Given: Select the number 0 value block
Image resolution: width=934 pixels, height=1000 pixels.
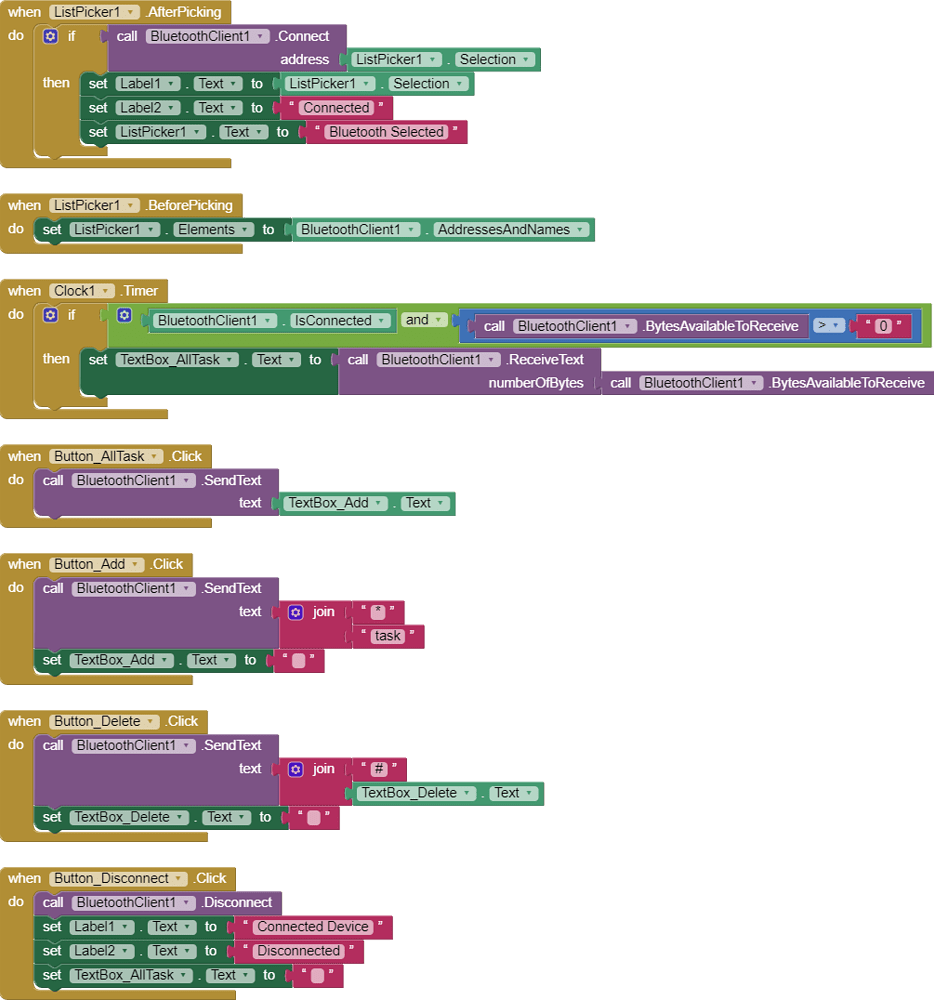Looking at the screenshot, I should (884, 325).
